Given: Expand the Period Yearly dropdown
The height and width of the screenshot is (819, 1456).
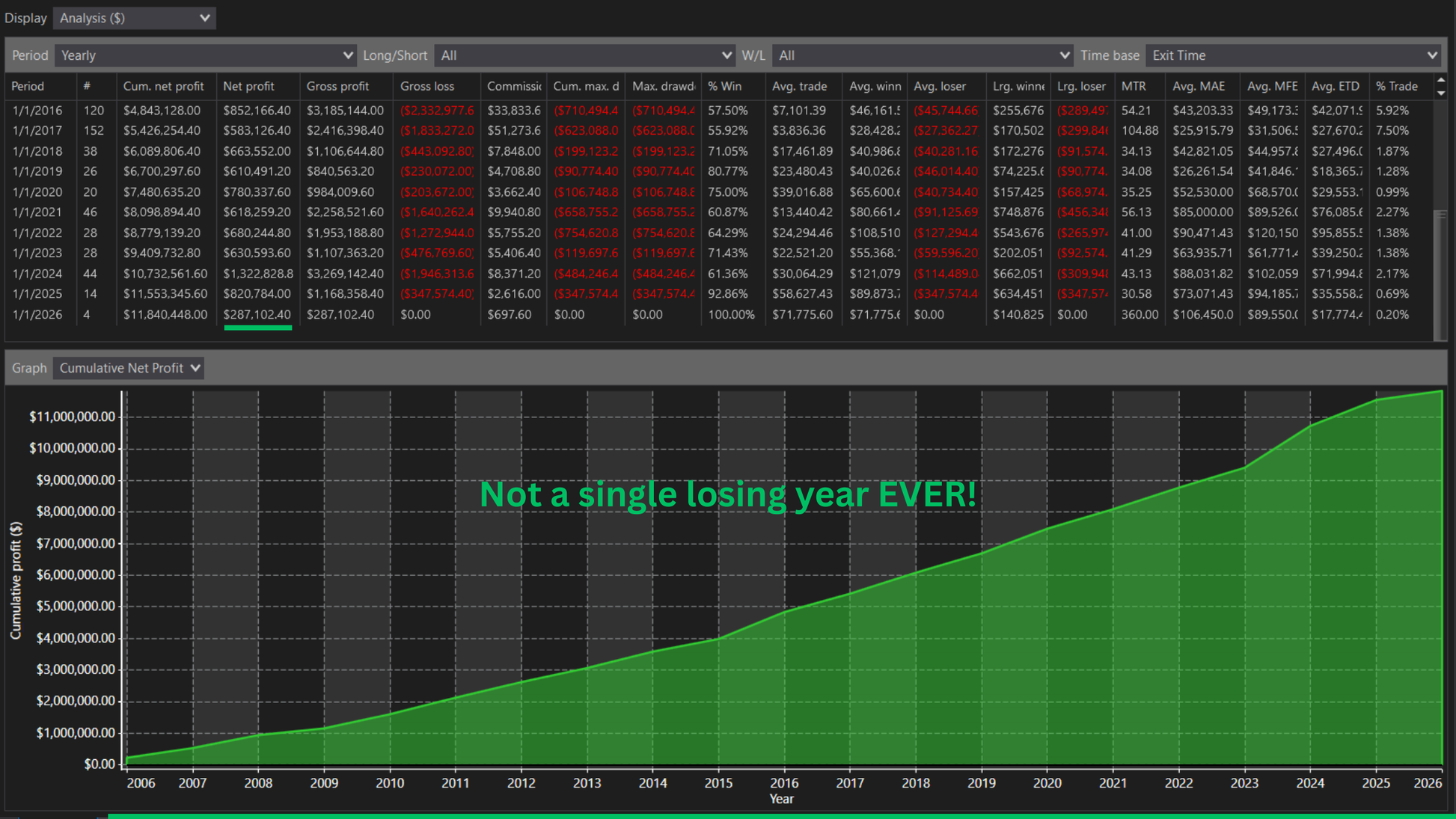Looking at the screenshot, I should (x=204, y=55).
